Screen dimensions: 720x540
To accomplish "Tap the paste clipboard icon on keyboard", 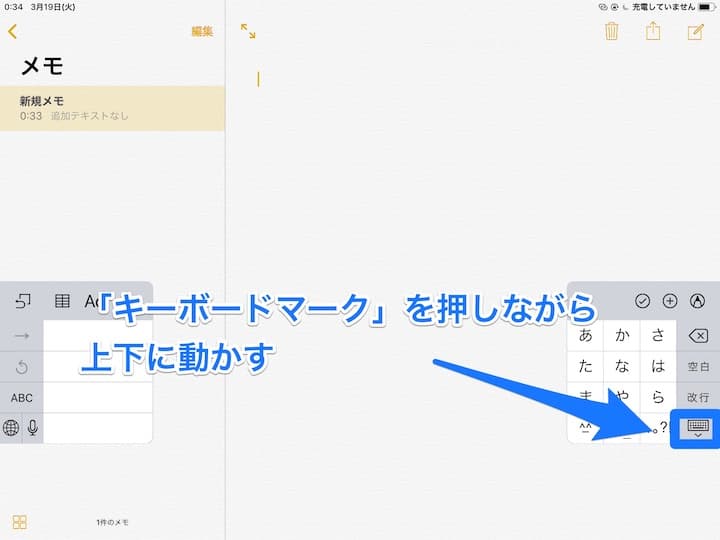I will click(23, 301).
